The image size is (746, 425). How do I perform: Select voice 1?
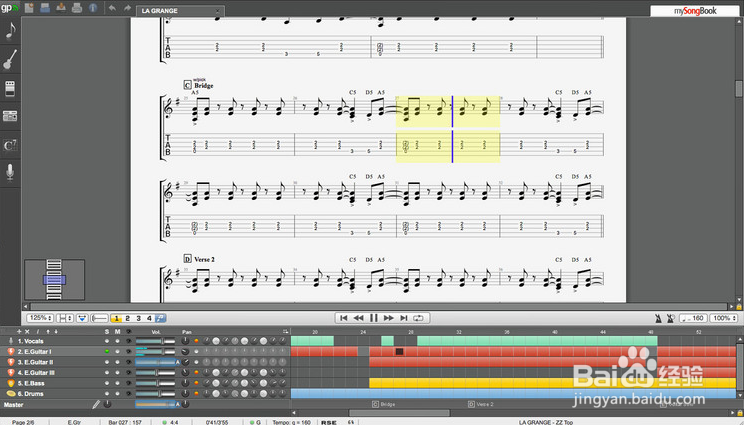[117, 318]
